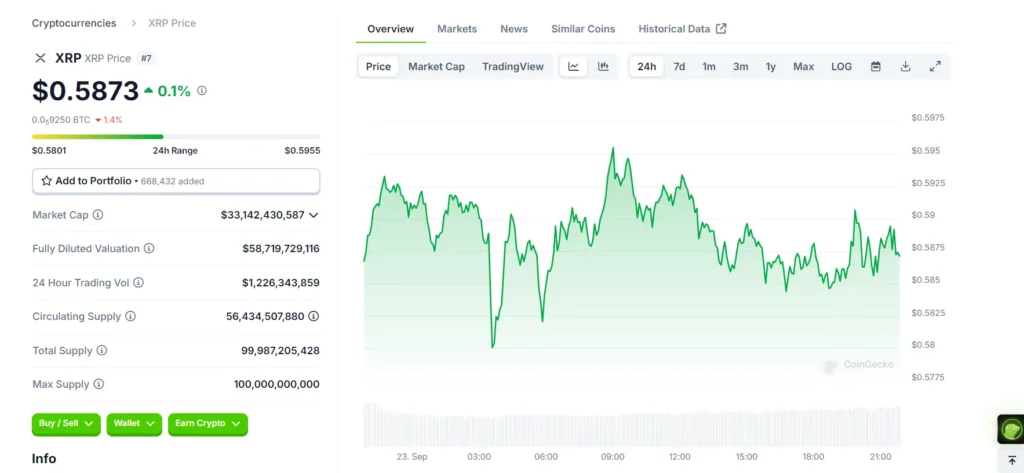Viewport: 1024px width, 473px height.
Task: Click the star icon in Add to Portfolio
Action: tap(46, 181)
